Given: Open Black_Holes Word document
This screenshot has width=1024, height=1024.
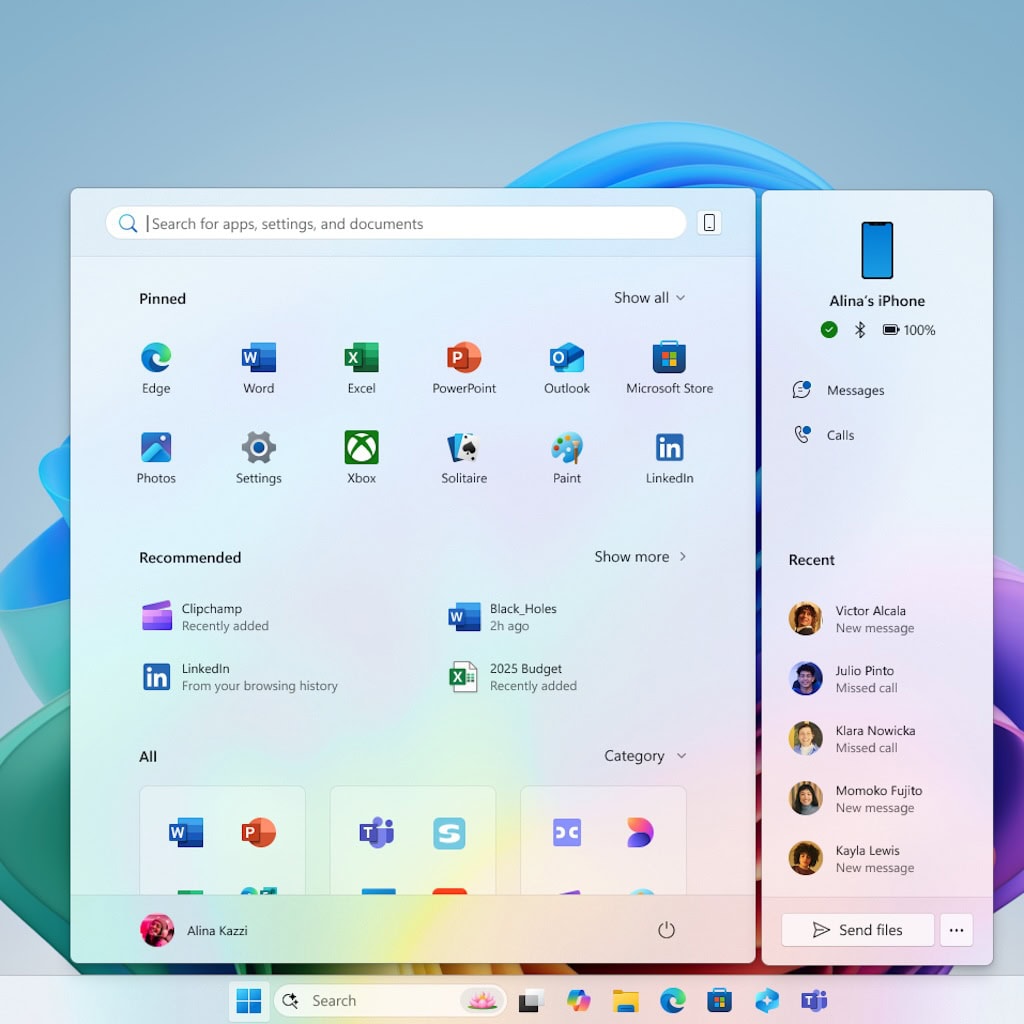Looking at the screenshot, I should [x=503, y=616].
